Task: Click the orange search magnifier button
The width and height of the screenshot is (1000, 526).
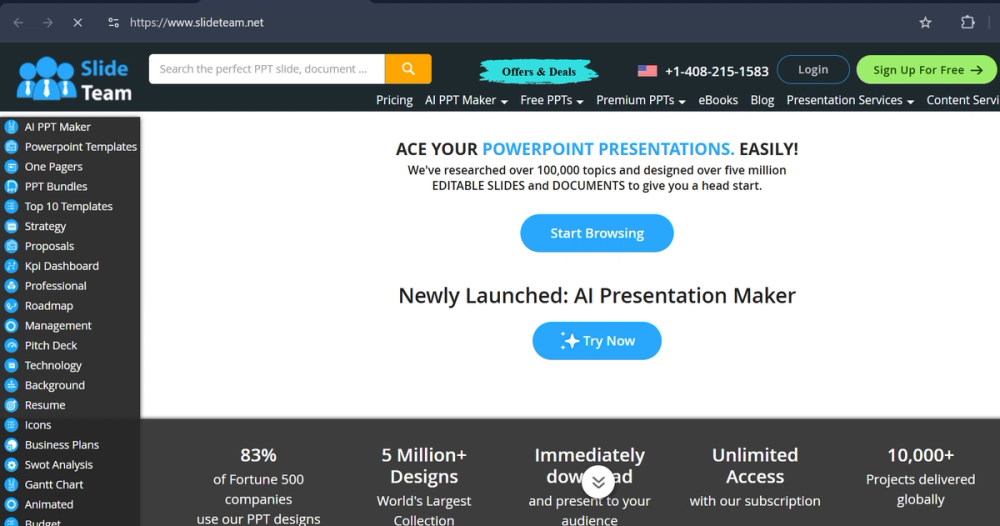Action: point(408,69)
